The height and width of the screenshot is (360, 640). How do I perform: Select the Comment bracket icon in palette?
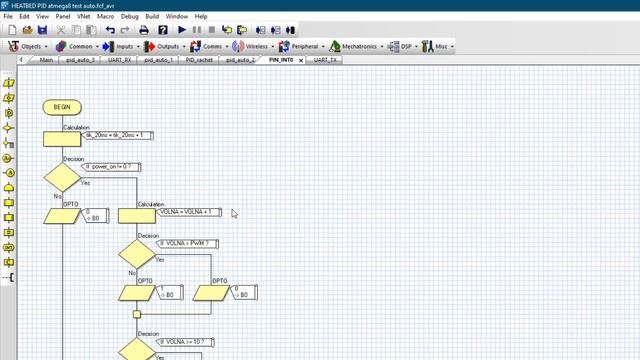(x=9, y=278)
